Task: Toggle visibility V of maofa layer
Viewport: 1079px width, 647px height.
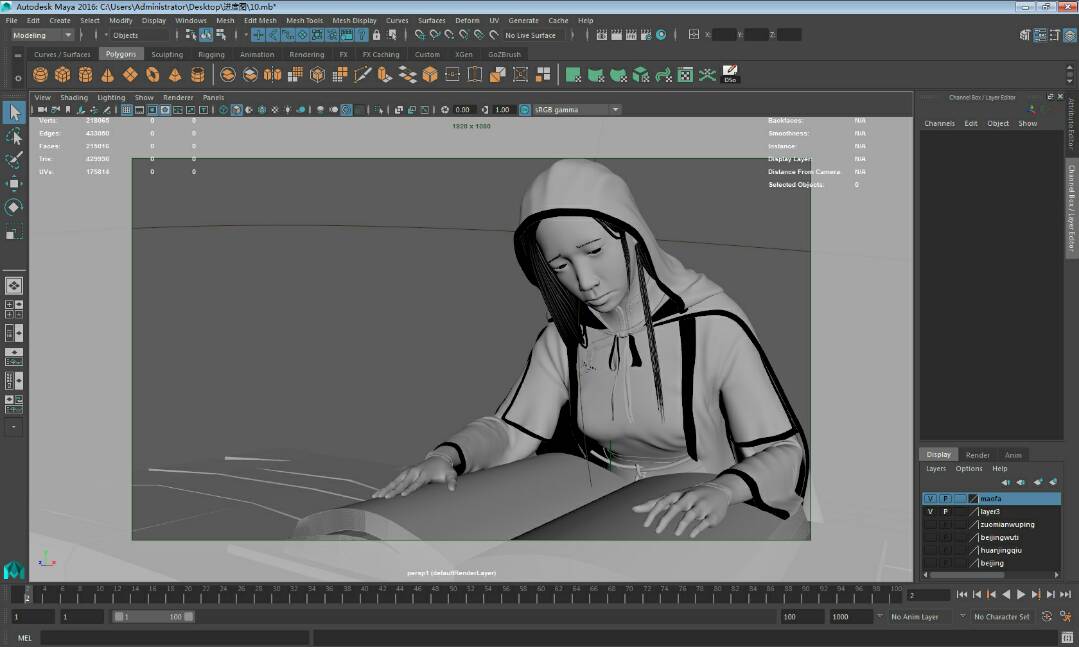Action: (x=930, y=498)
